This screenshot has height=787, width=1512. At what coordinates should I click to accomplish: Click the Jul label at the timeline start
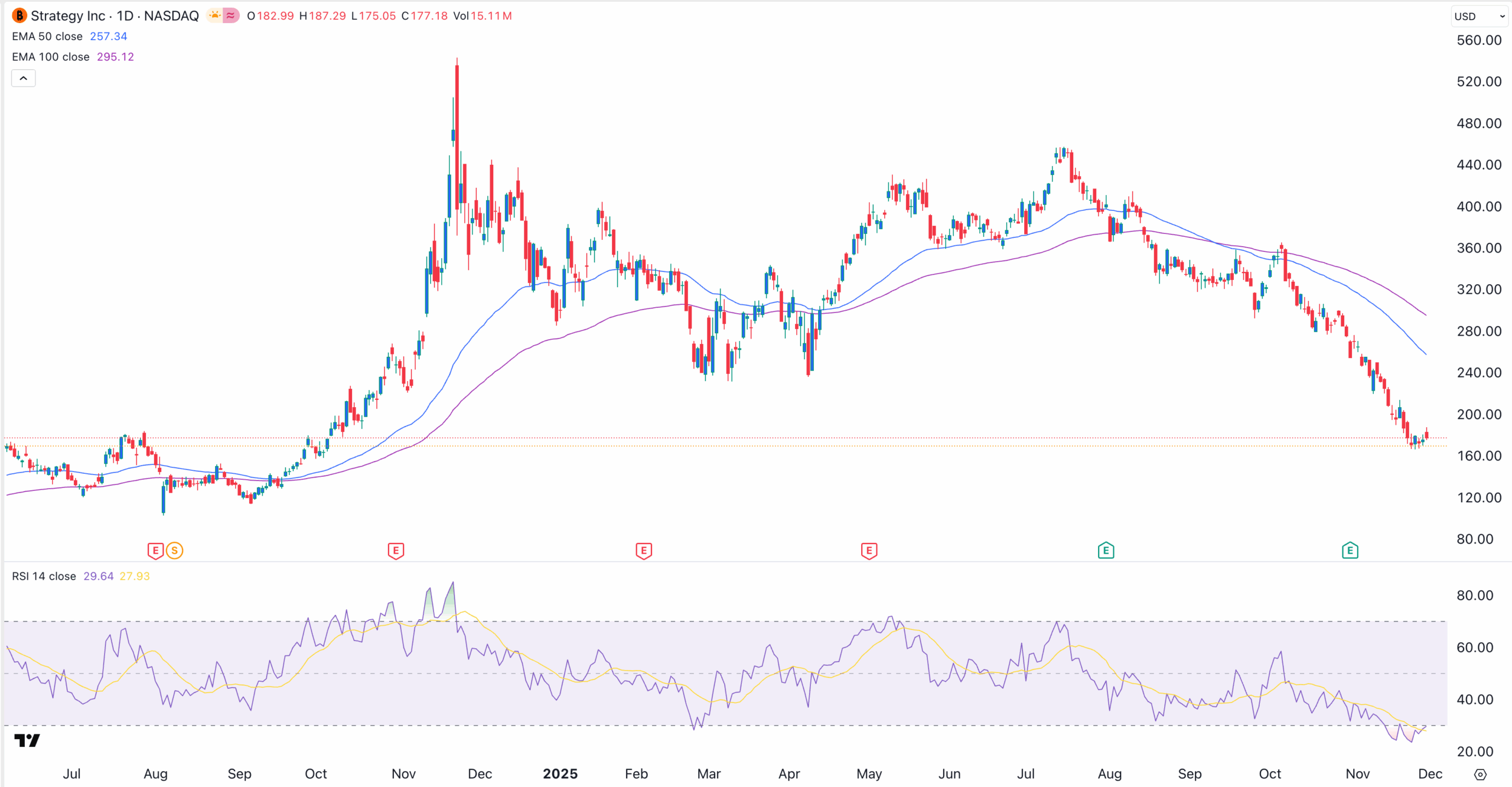[x=71, y=773]
